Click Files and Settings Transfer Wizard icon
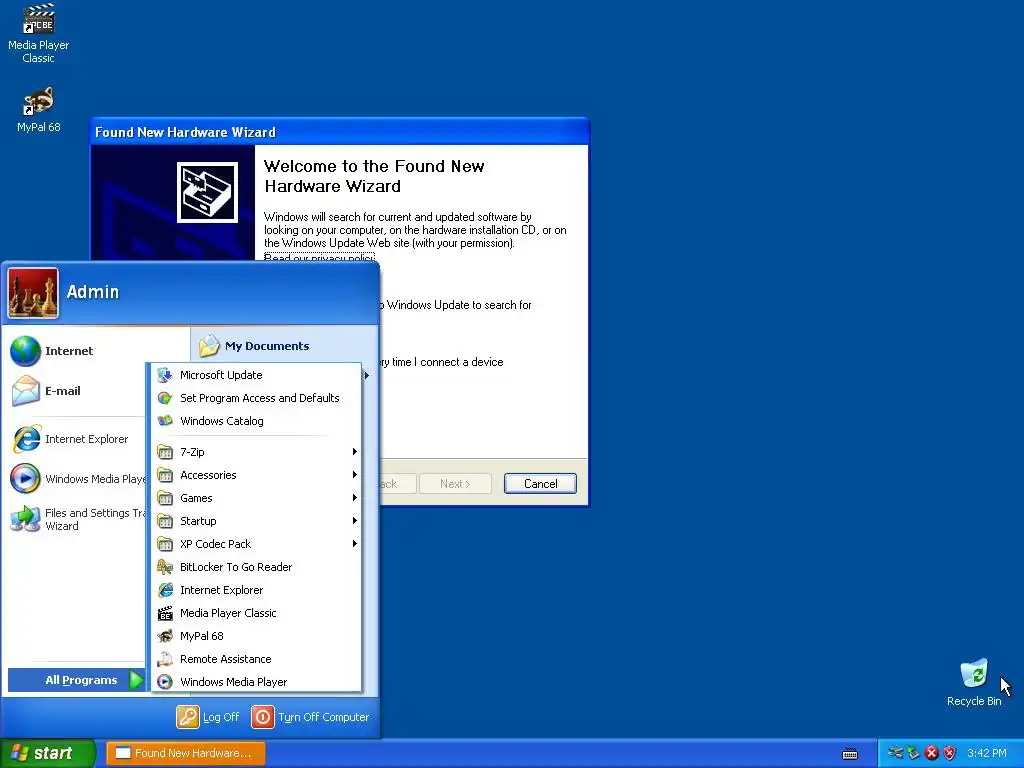 point(25,519)
